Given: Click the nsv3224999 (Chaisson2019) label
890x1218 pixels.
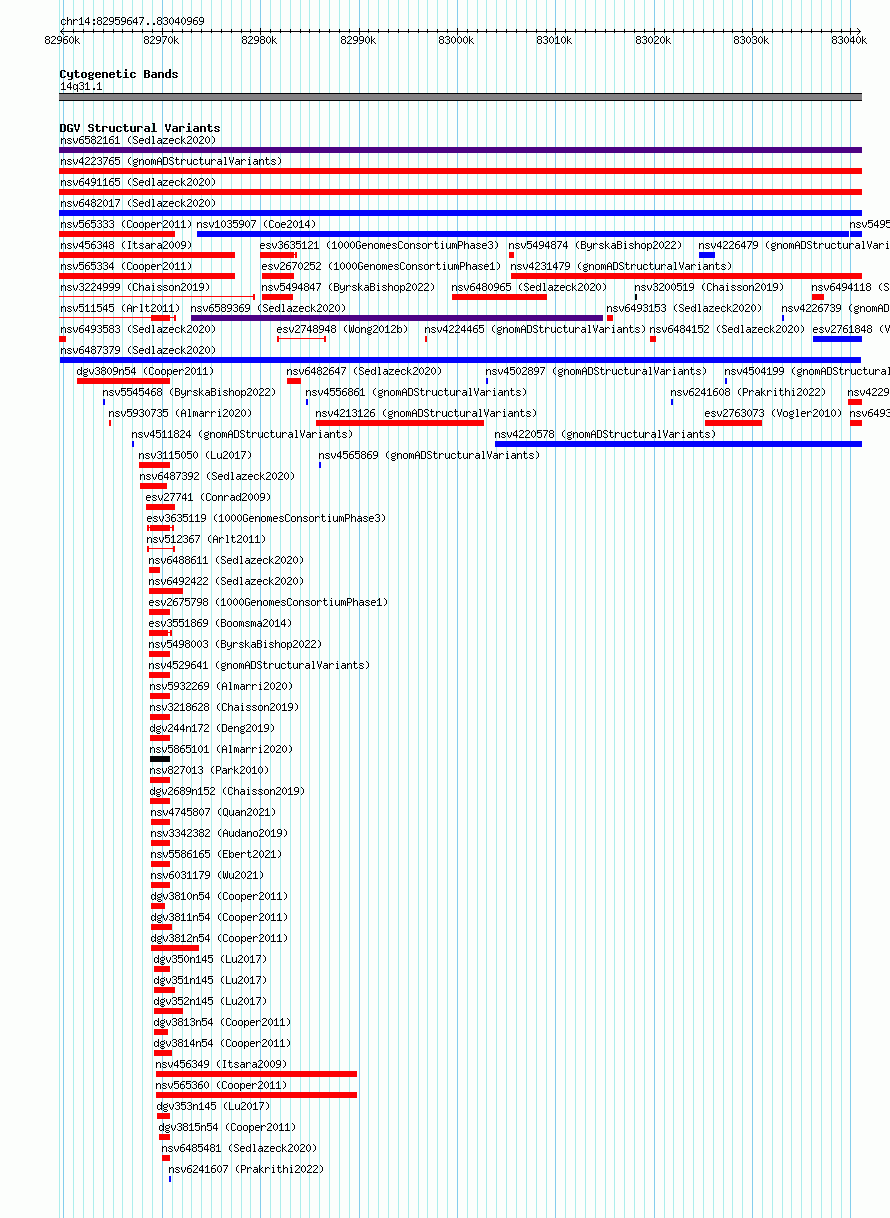Looking at the screenshot, I should point(134,287).
